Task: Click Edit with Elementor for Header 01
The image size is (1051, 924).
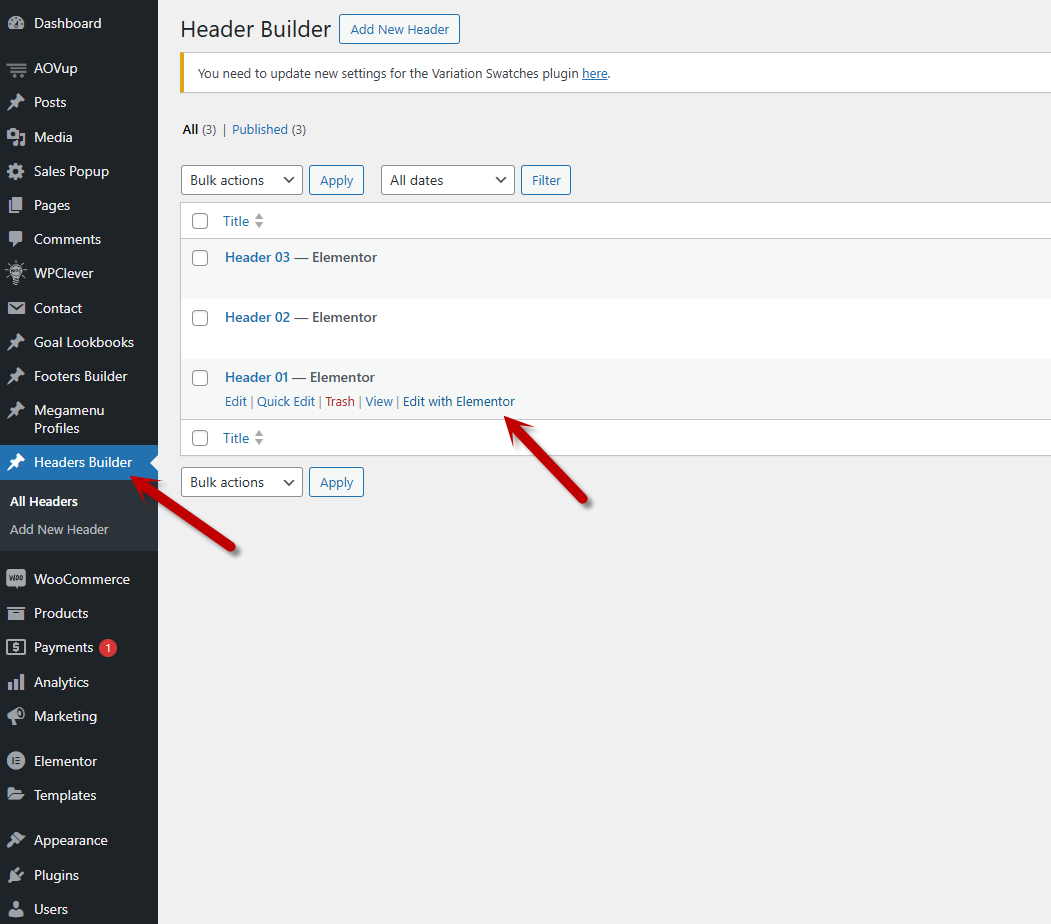Action: tap(458, 401)
